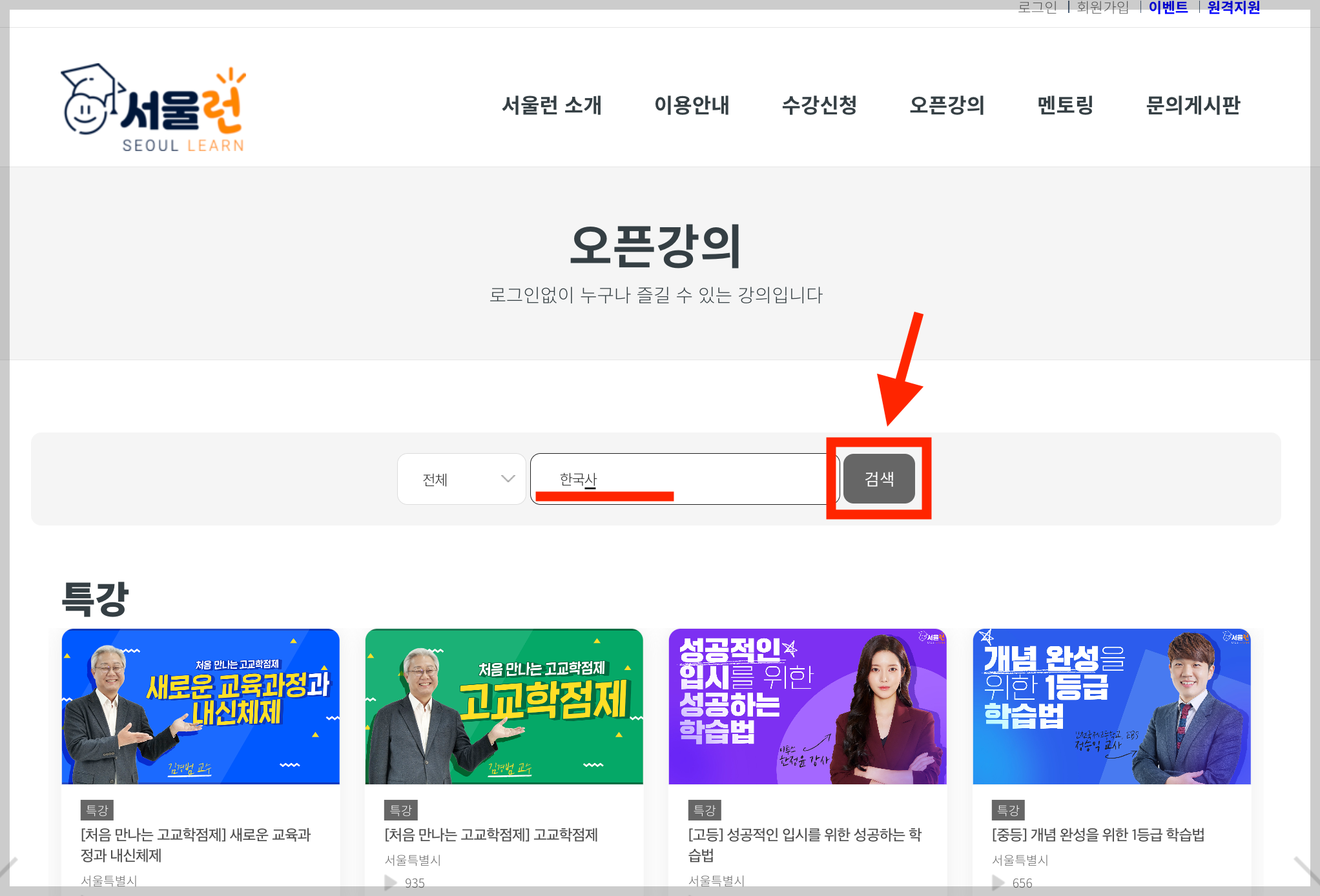This screenshot has height=896, width=1320.
Task: Open the 서울런 소개 menu
Action: [552, 105]
